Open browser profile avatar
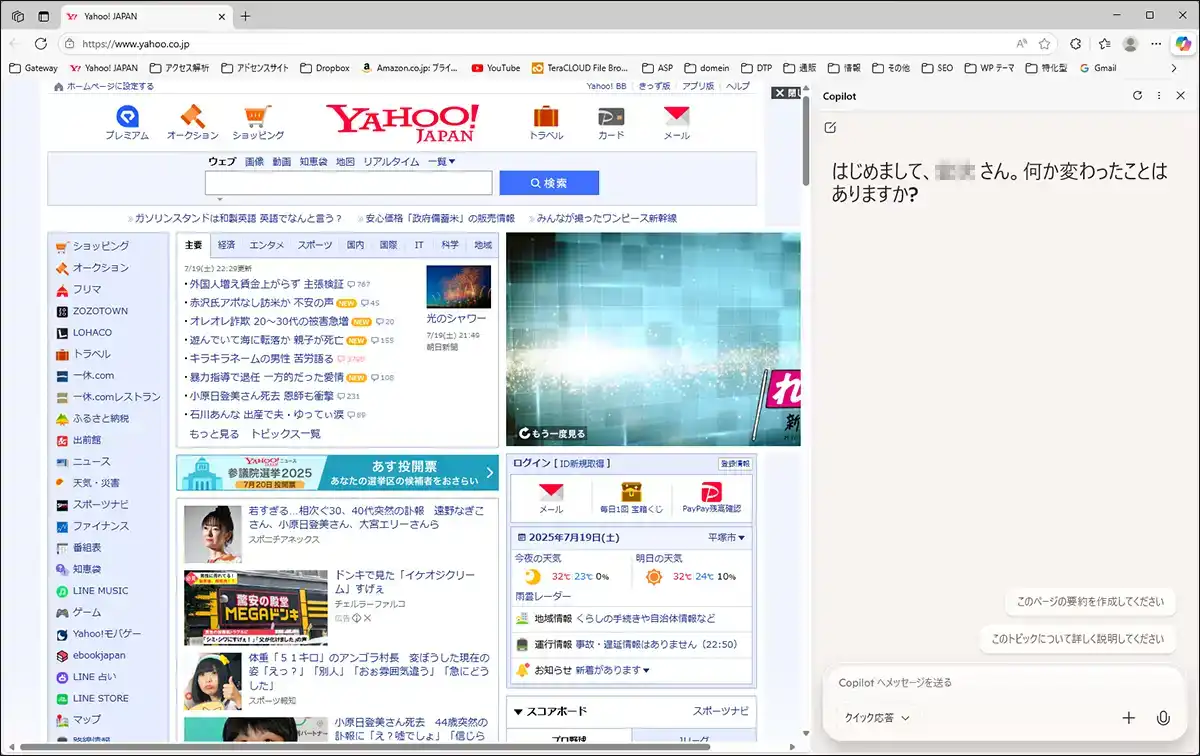 1131,44
